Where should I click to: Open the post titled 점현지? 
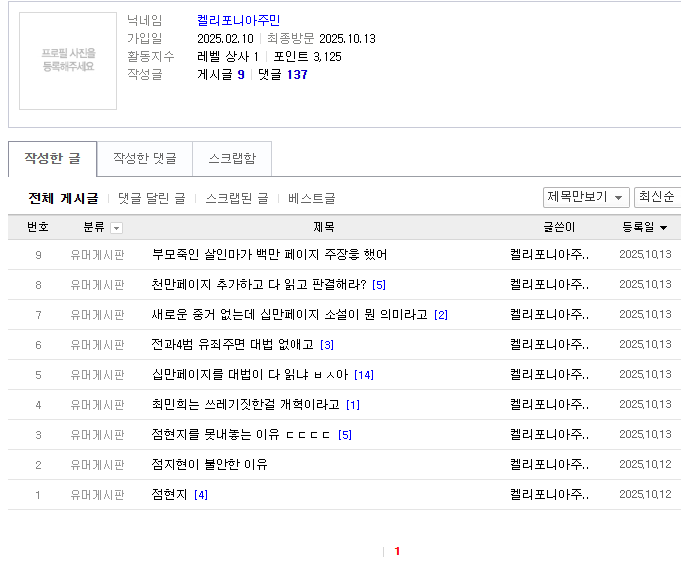pos(169,494)
